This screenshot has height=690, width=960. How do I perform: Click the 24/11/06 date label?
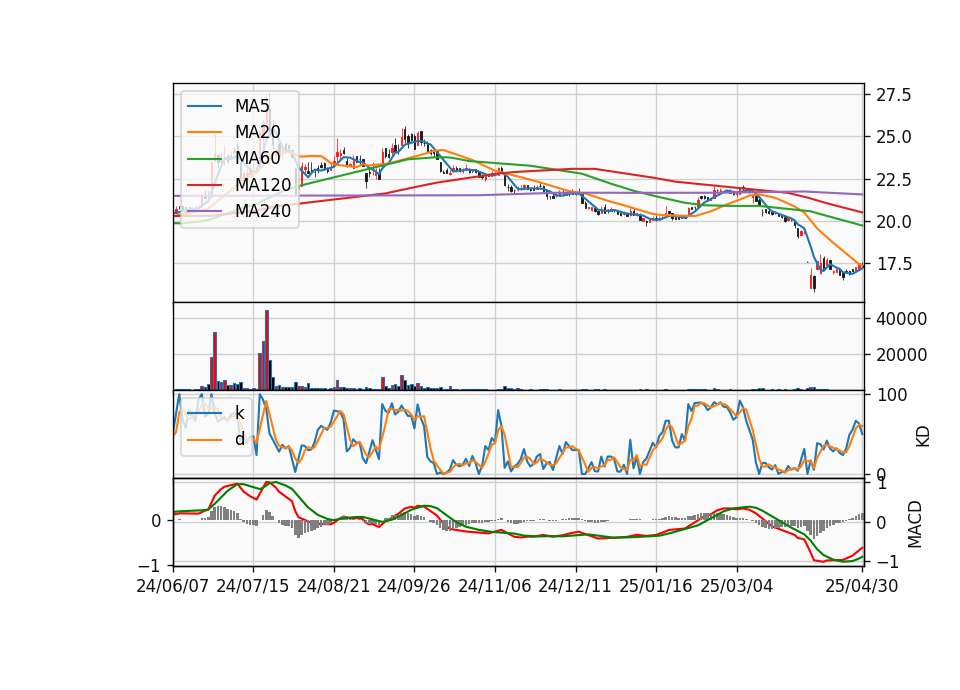click(495, 587)
